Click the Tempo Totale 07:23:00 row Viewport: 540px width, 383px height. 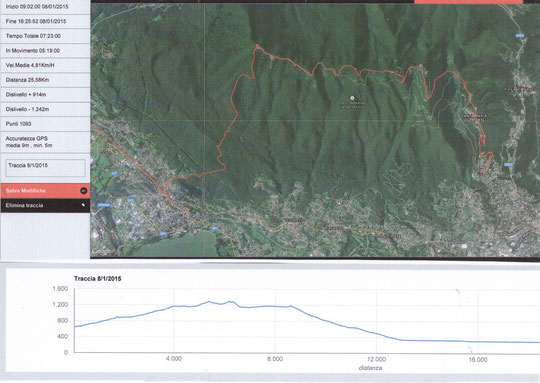coord(45,36)
